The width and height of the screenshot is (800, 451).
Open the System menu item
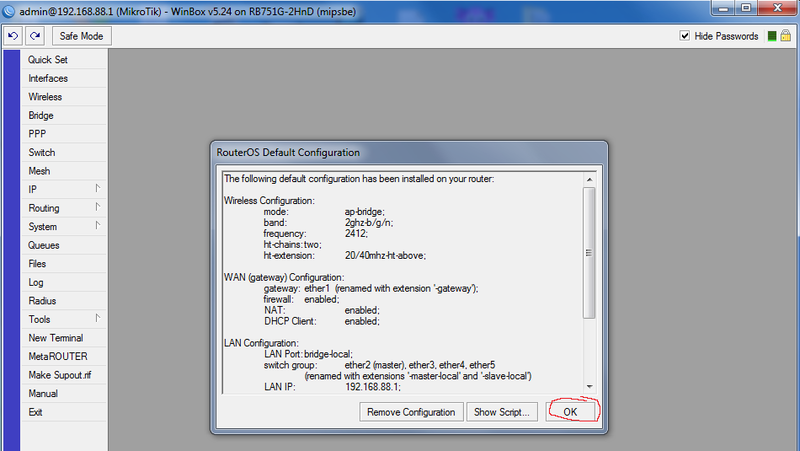[64, 227]
